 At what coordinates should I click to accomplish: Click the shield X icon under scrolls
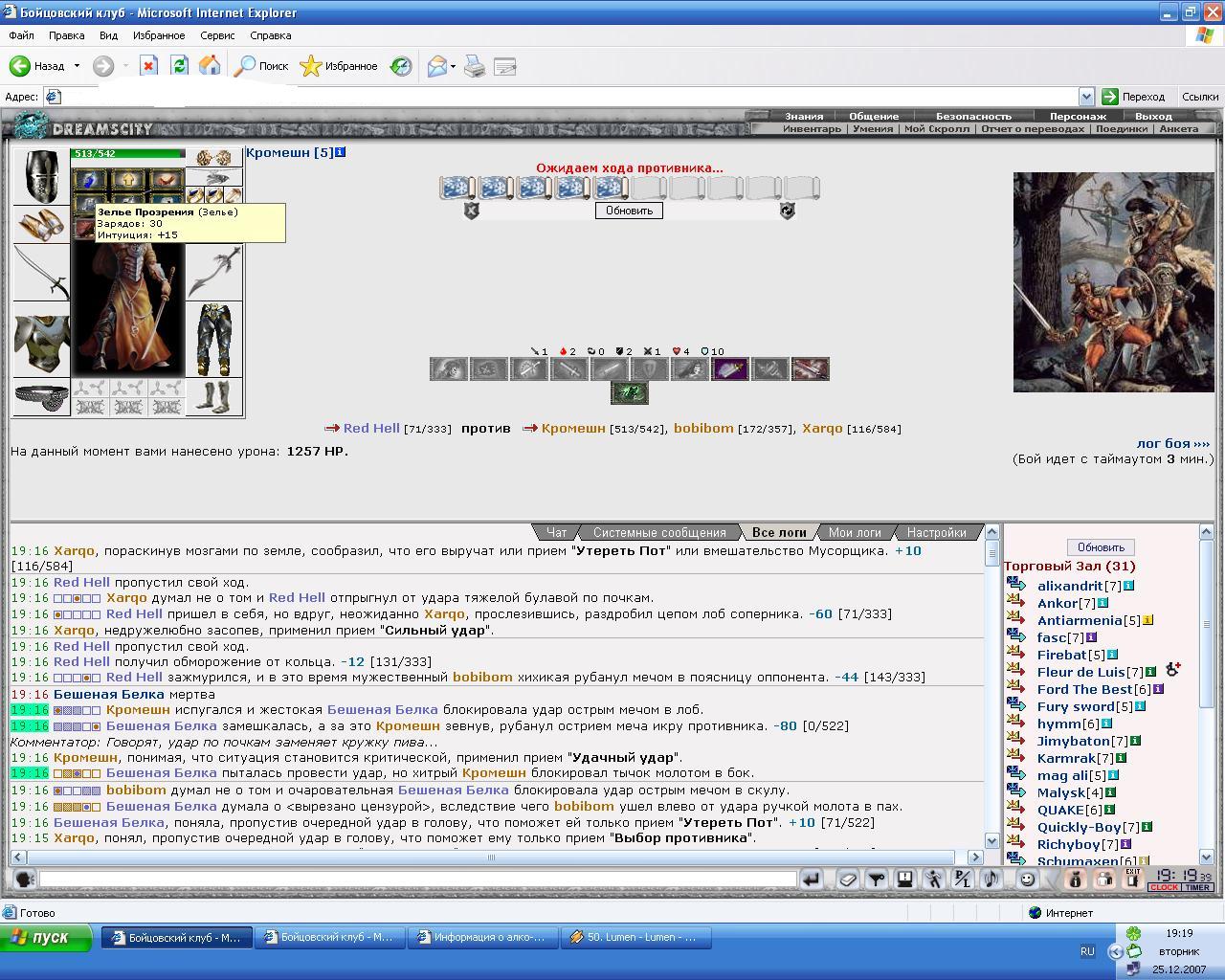471,211
